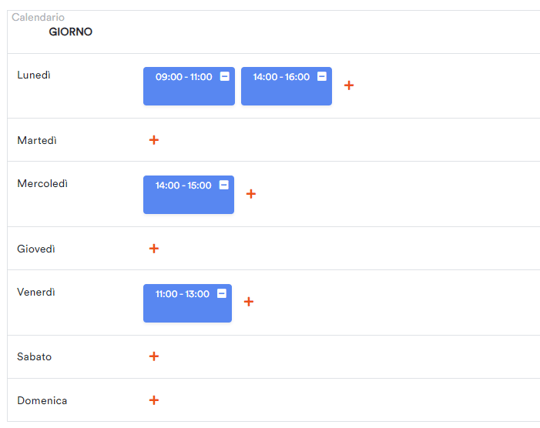This screenshot has height=428, width=540.
Task: Add a new time slot for Lunedì
Action: point(349,85)
